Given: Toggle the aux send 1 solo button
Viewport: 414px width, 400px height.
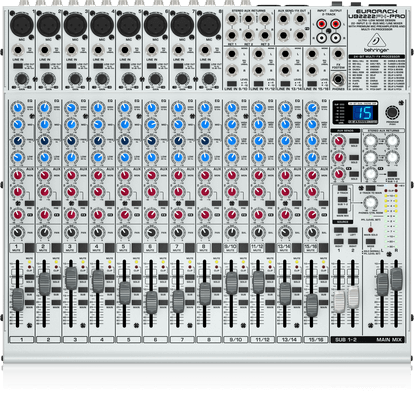Looking at the screenshot, I should click(x=354, y=141).
